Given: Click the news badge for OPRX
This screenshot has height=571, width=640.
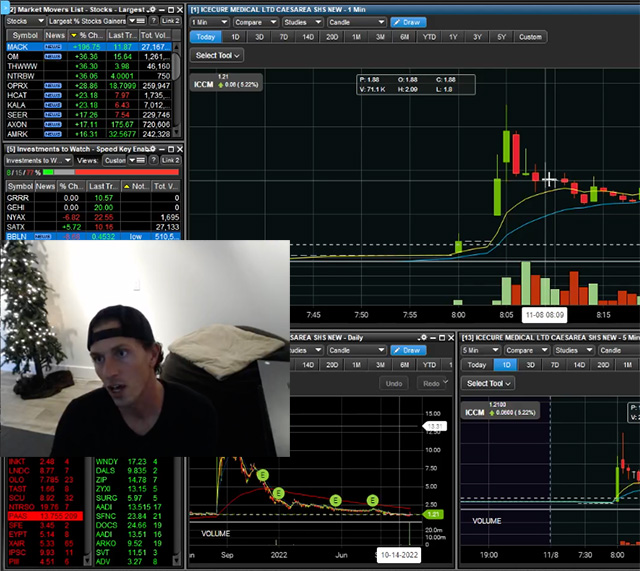Looking at the screenshot, I should coord(53,86).
